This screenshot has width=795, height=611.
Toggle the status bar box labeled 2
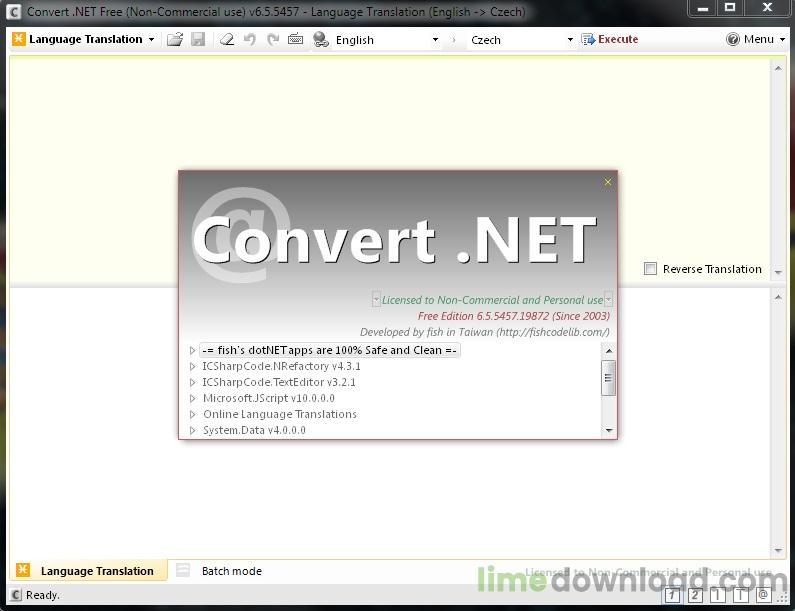click(x=695, y=595)
